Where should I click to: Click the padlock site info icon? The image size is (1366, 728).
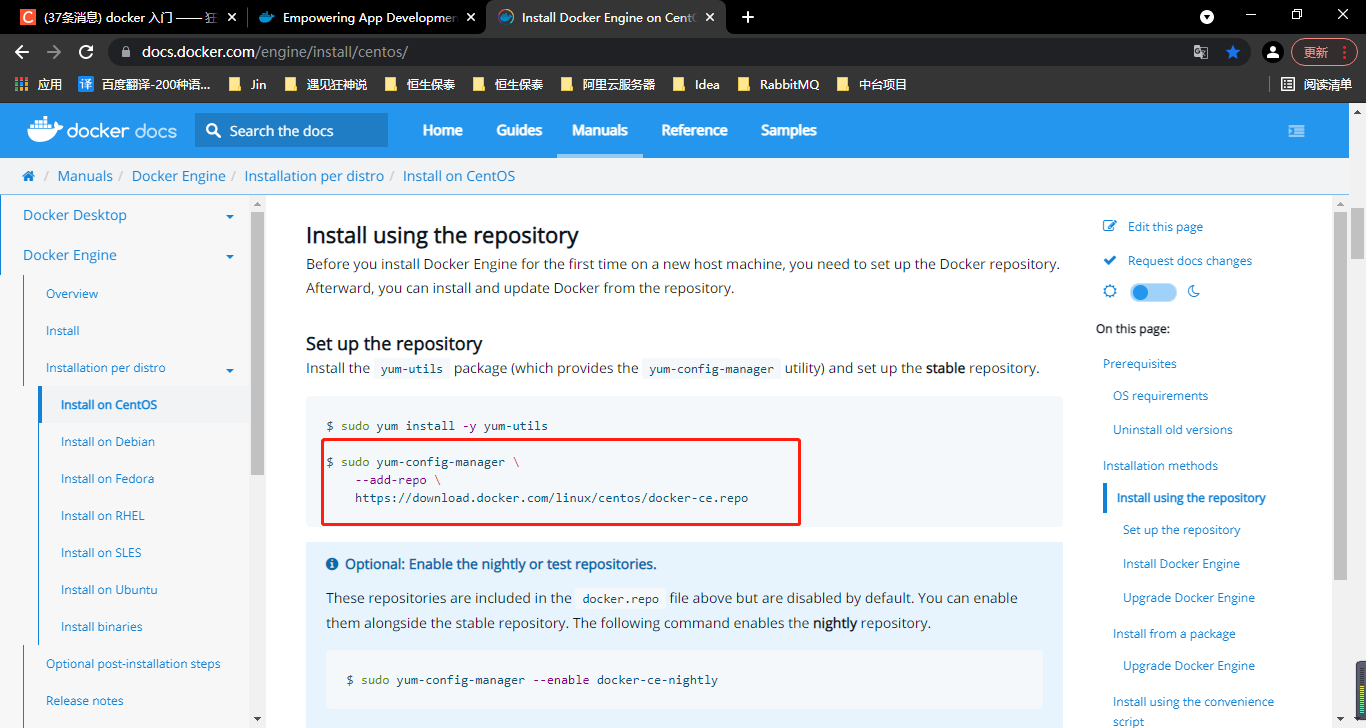click(x=126, y=52)
